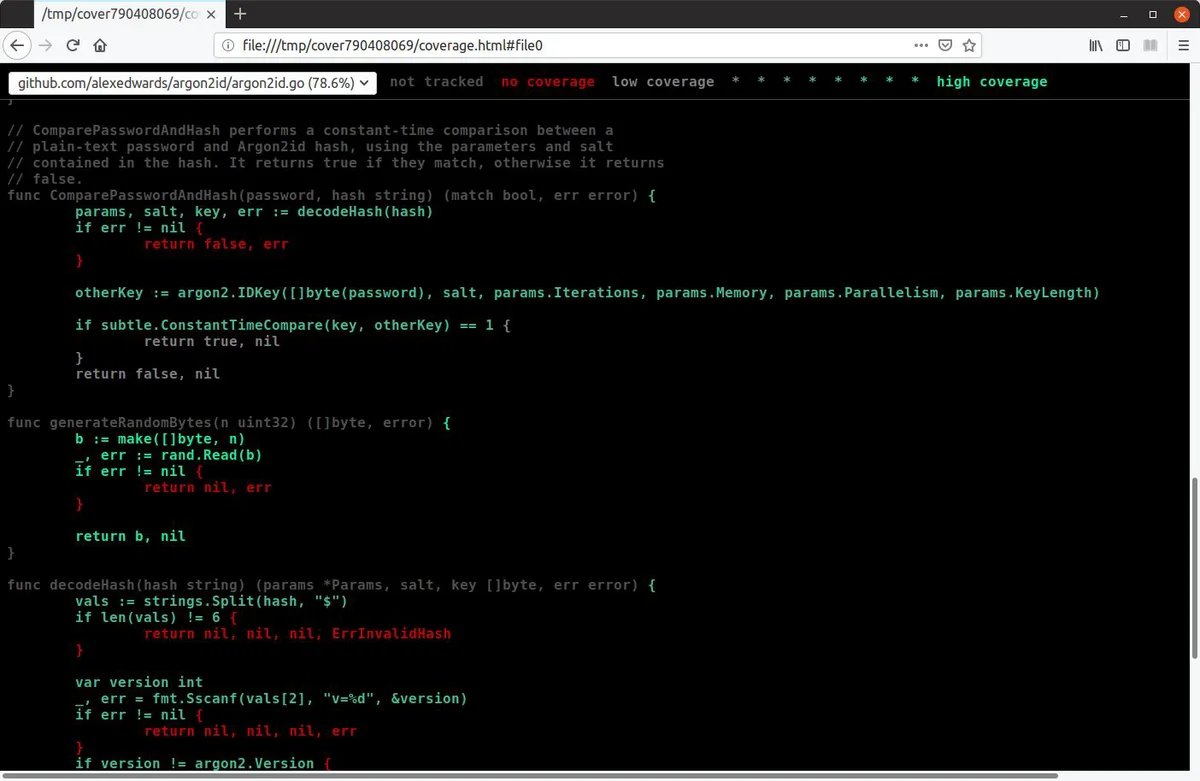The width and height of the screenshot is (1200, 781).
Task: Bookmark this page with the star
Action: click(x=969, y=45)
